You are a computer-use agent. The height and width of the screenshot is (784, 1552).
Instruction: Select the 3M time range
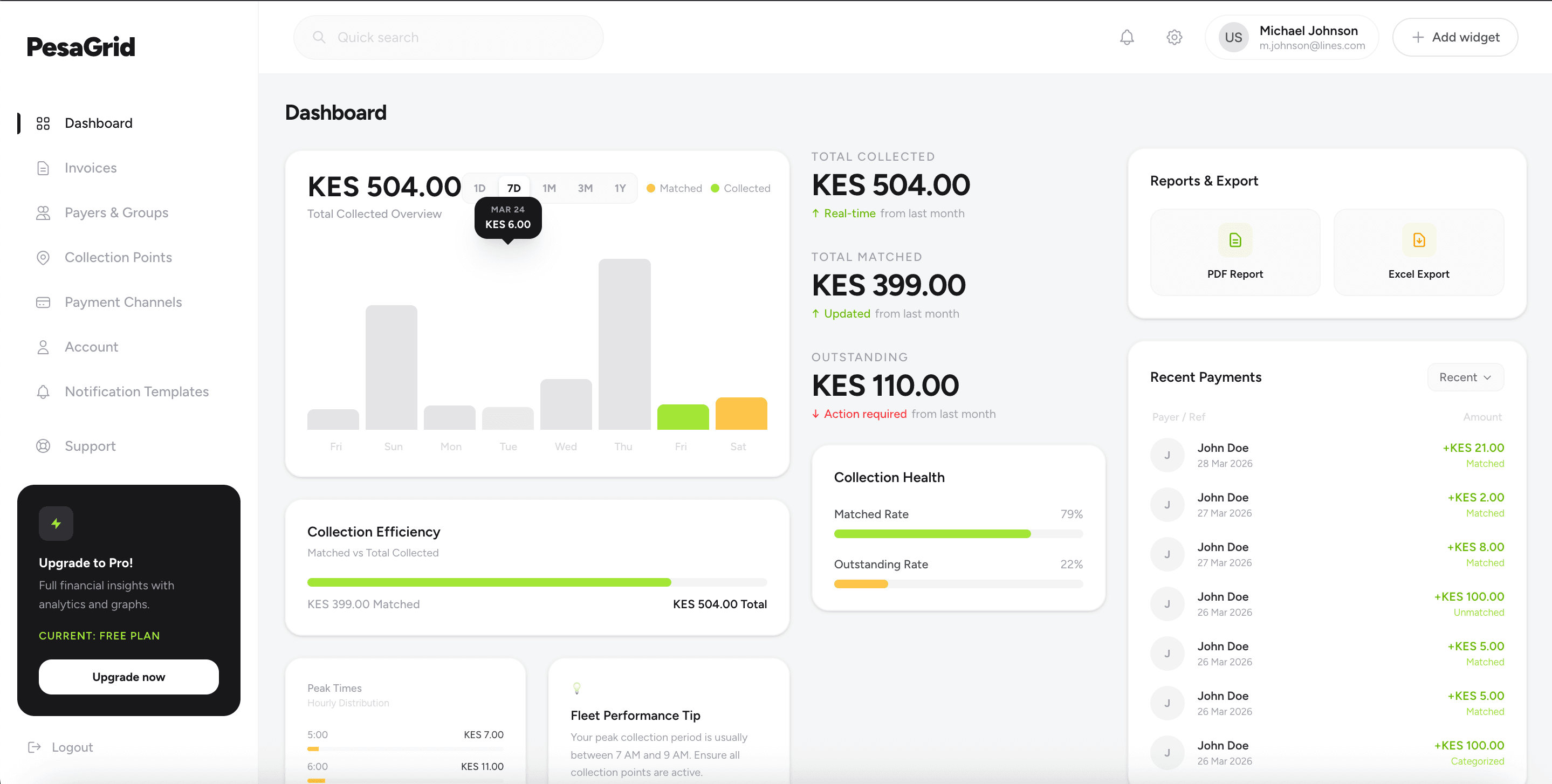point(585,188)
